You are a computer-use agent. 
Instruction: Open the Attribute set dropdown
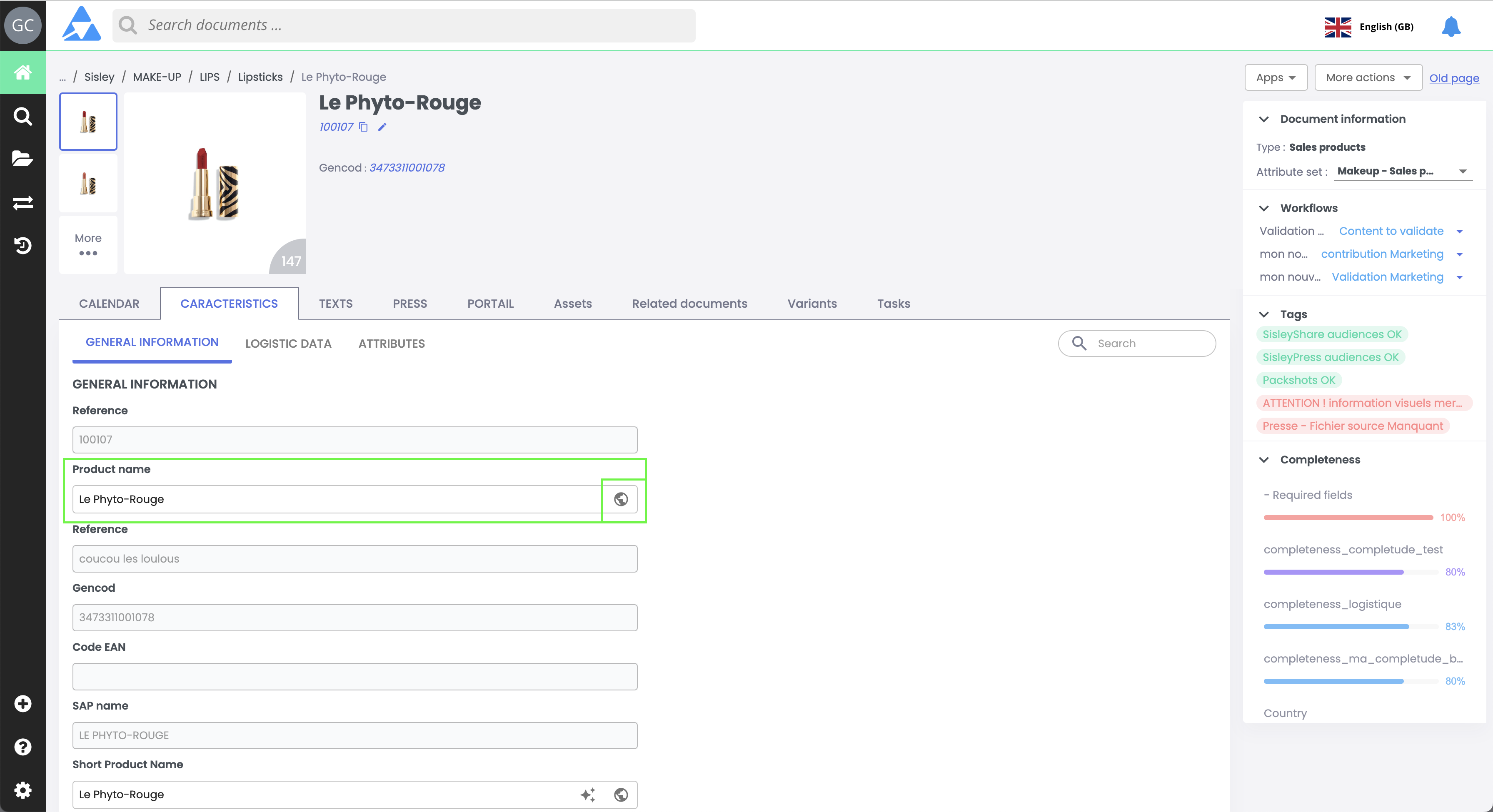pos(1403,171)
